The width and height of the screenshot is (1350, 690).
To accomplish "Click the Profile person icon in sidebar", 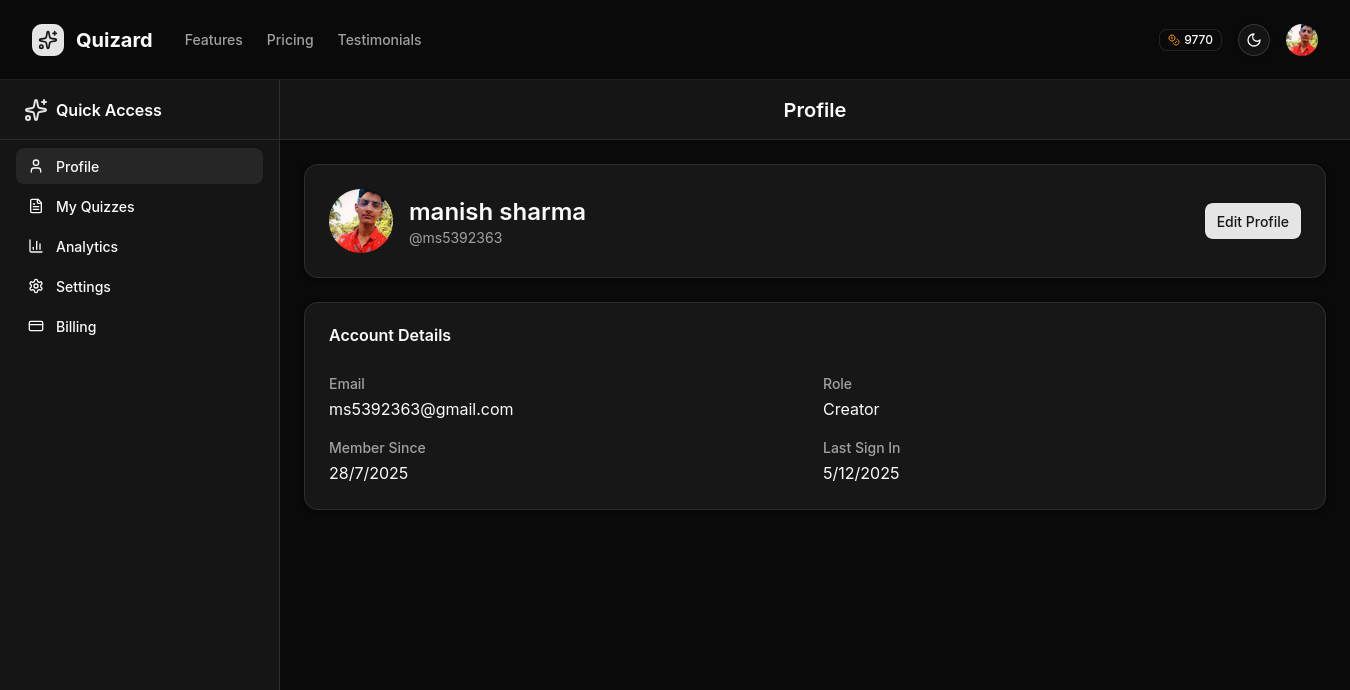I will 36,166.
